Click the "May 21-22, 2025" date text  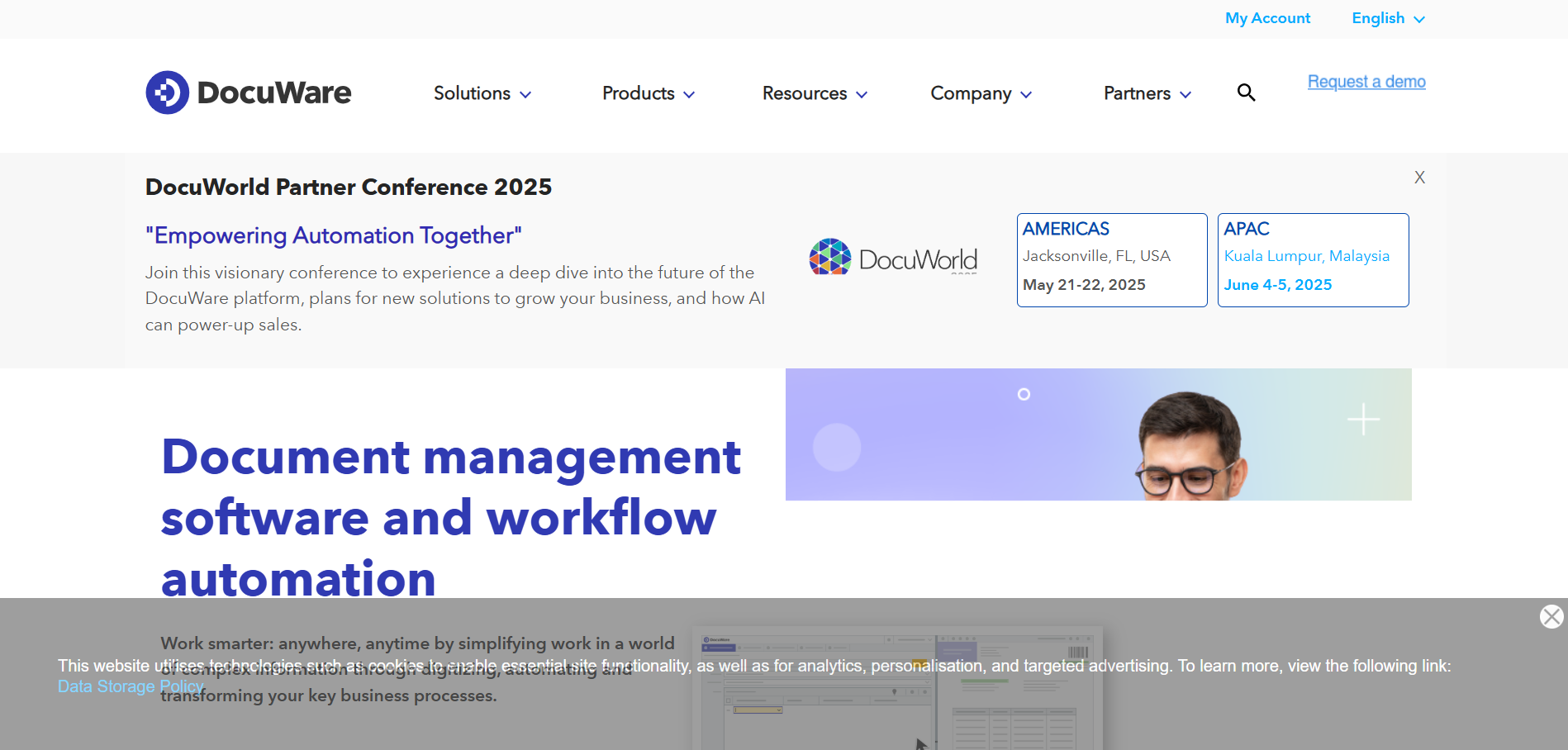click(1084, 285)
